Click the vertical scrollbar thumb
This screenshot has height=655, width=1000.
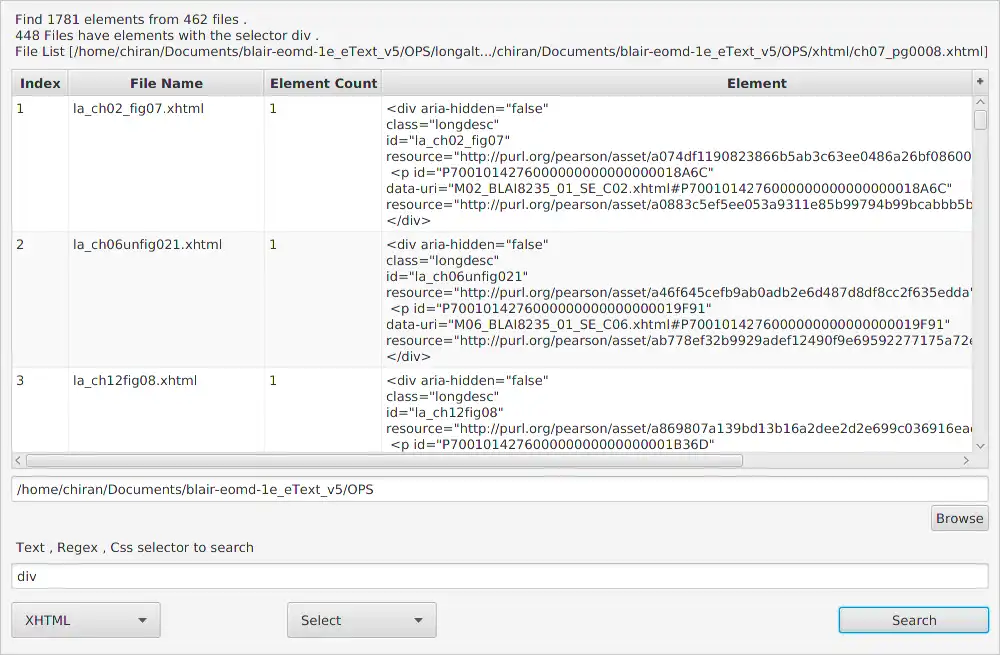coord(980,120)
